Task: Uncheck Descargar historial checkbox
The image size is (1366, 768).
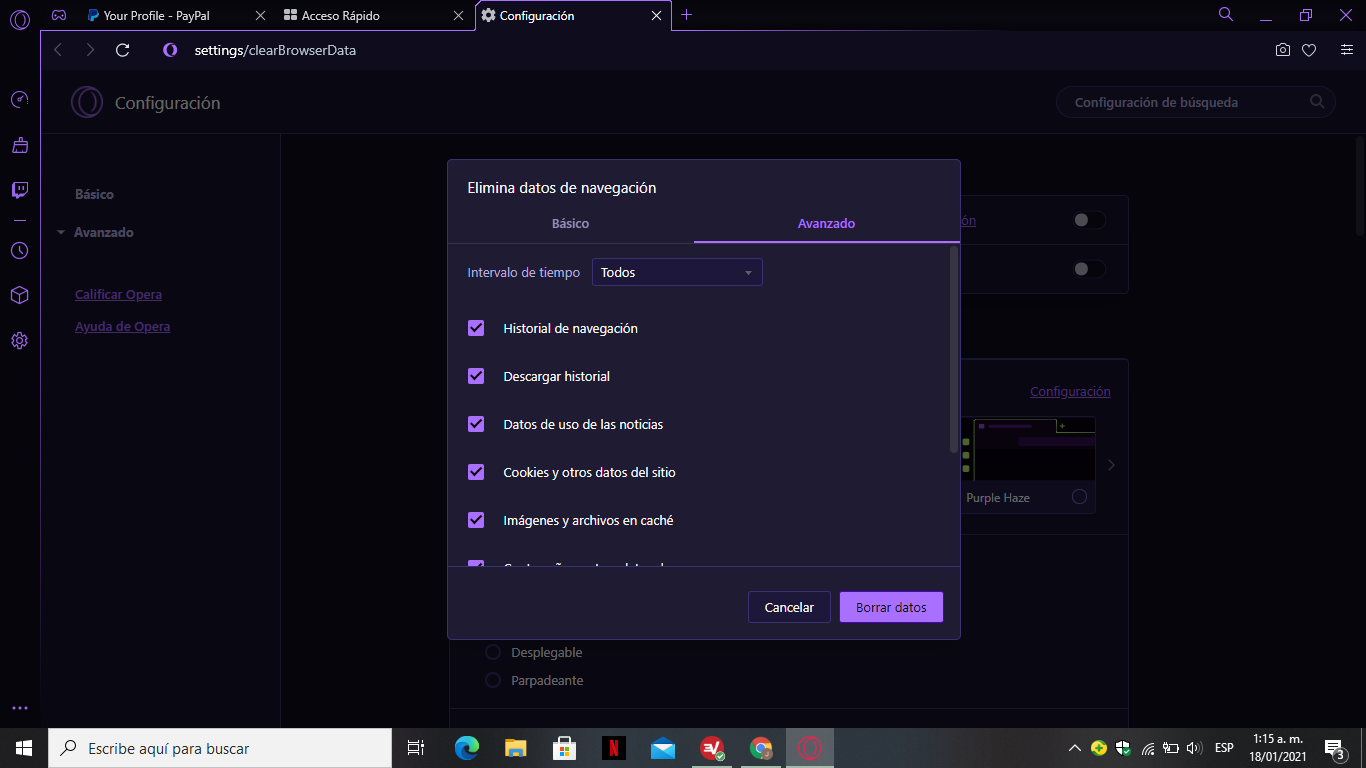Action: (476, 376)
